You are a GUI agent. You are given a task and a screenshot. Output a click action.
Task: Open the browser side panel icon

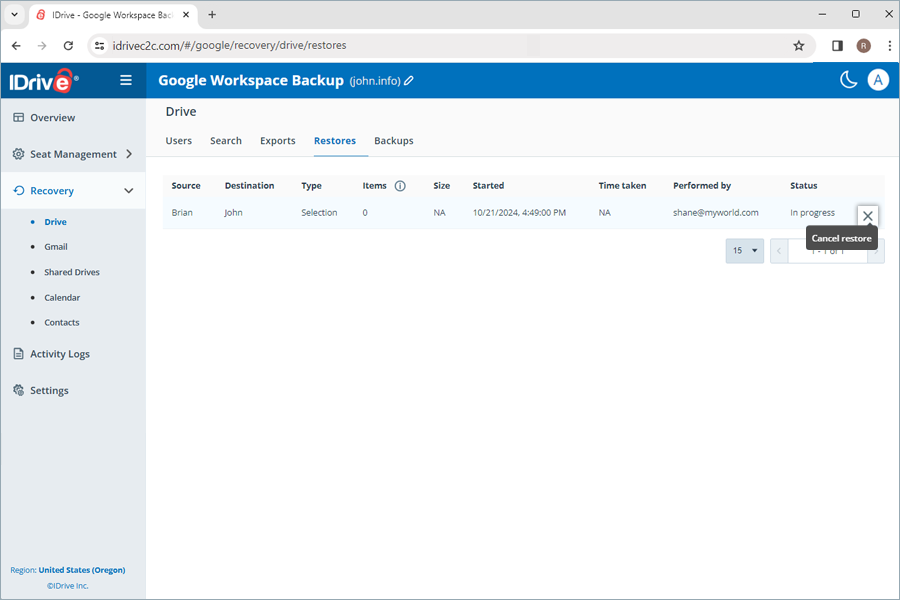tap(837, 46)
